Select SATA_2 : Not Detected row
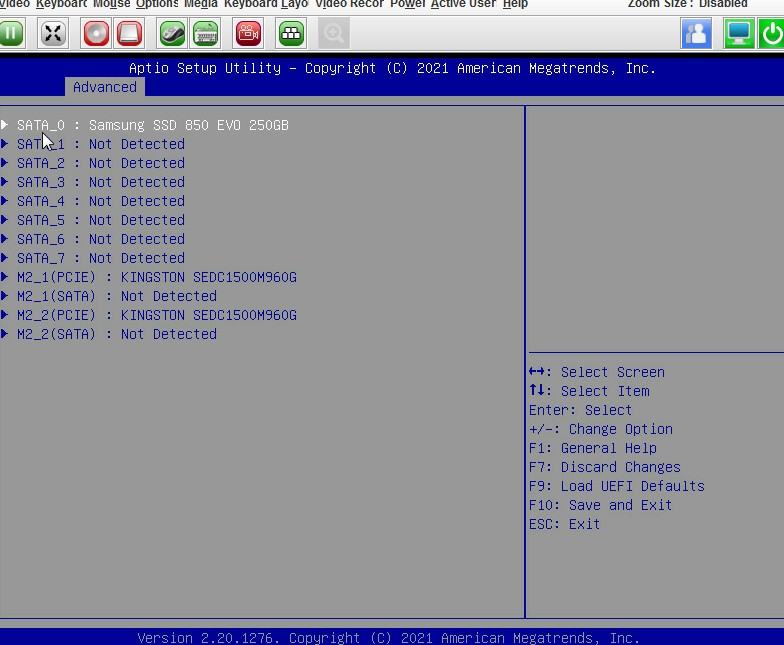Viewport: 784px width, 645px height. point(101,163)
